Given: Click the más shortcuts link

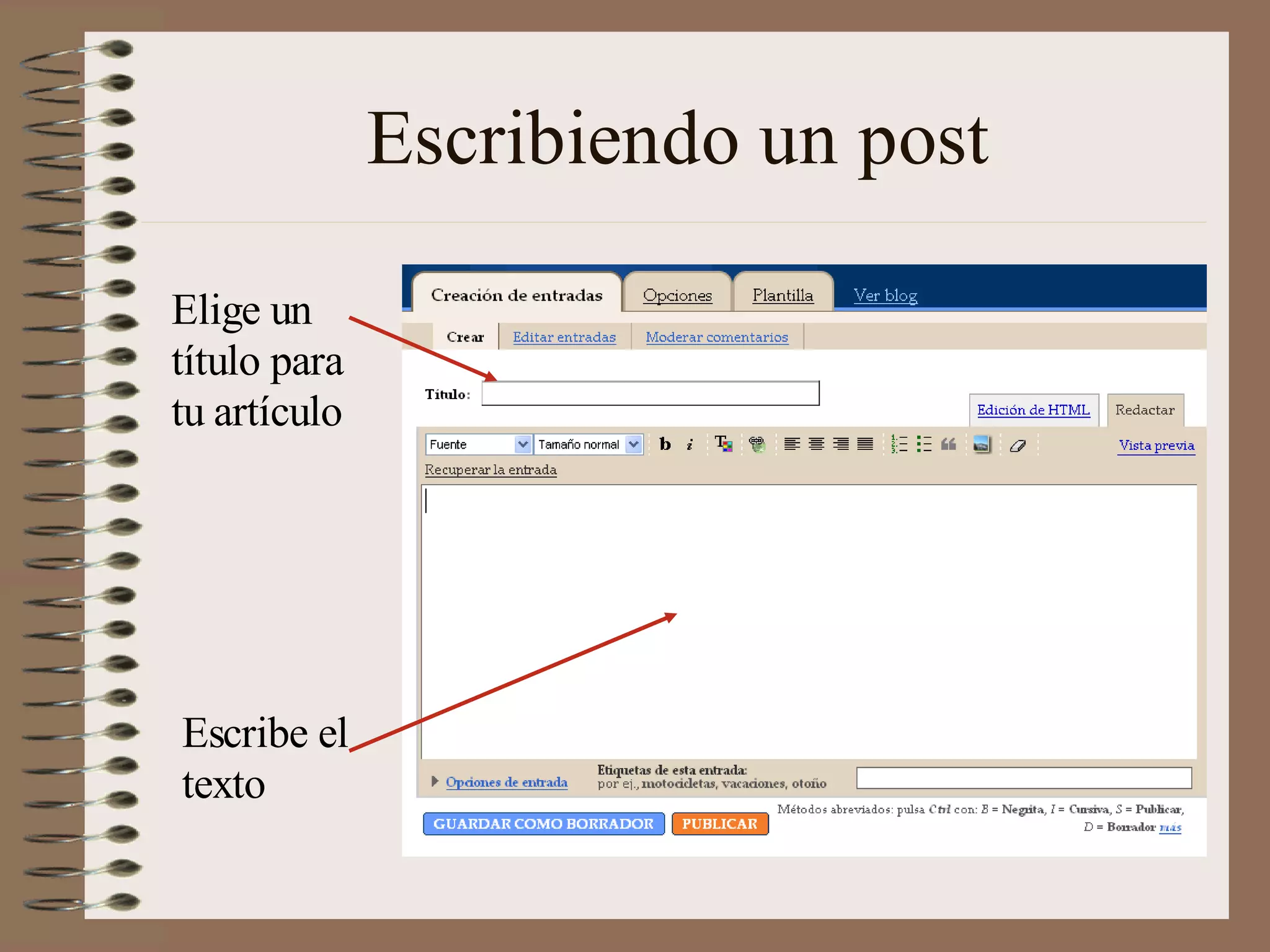Looking at the screenshot, I should coord(1170,827).
